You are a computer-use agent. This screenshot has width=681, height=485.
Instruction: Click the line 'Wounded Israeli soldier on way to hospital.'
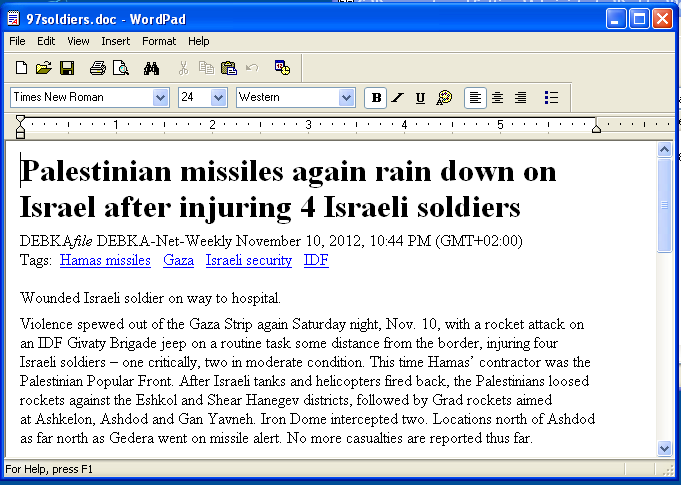[150, 298]
